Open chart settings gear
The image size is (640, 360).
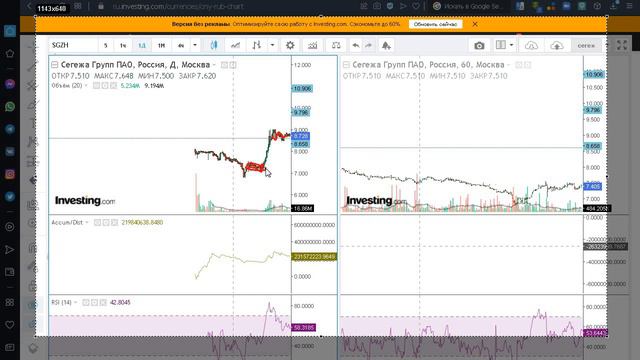(x=290, y=45)
